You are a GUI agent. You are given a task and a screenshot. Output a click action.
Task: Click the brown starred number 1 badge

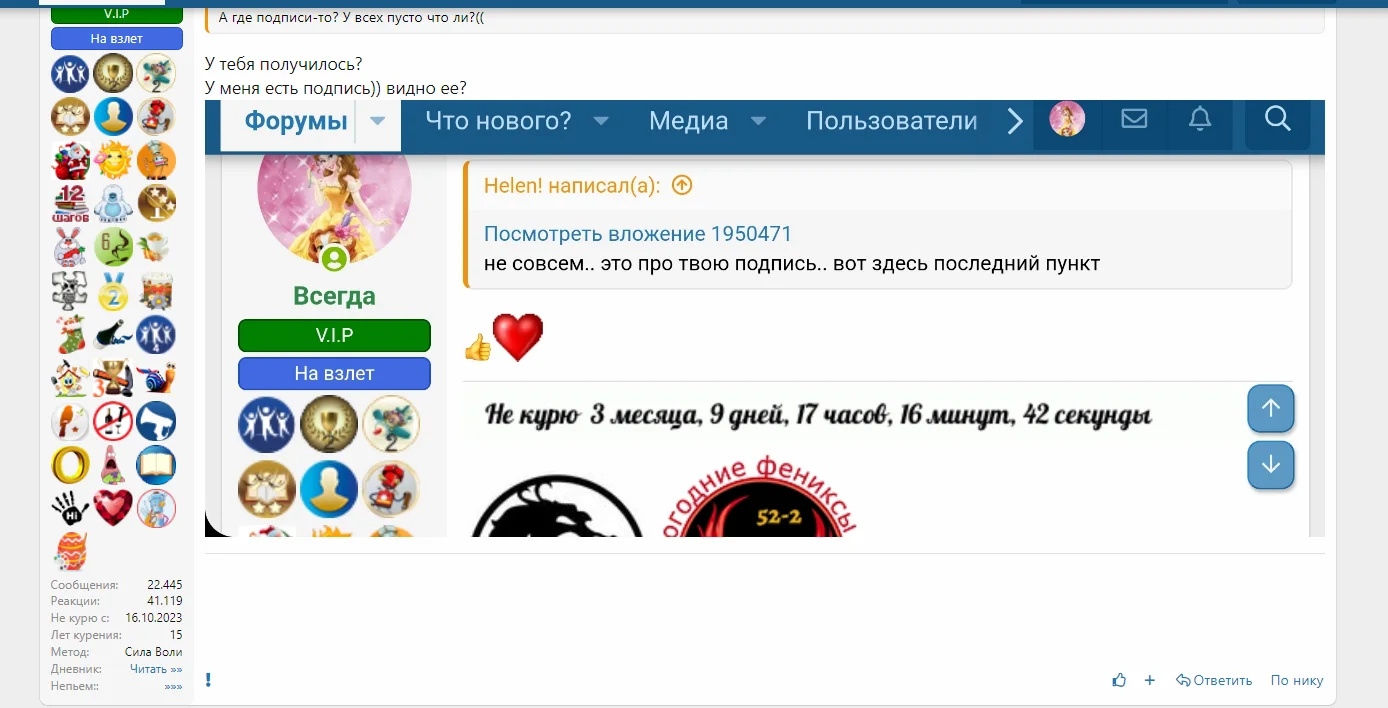coord(156,204)
